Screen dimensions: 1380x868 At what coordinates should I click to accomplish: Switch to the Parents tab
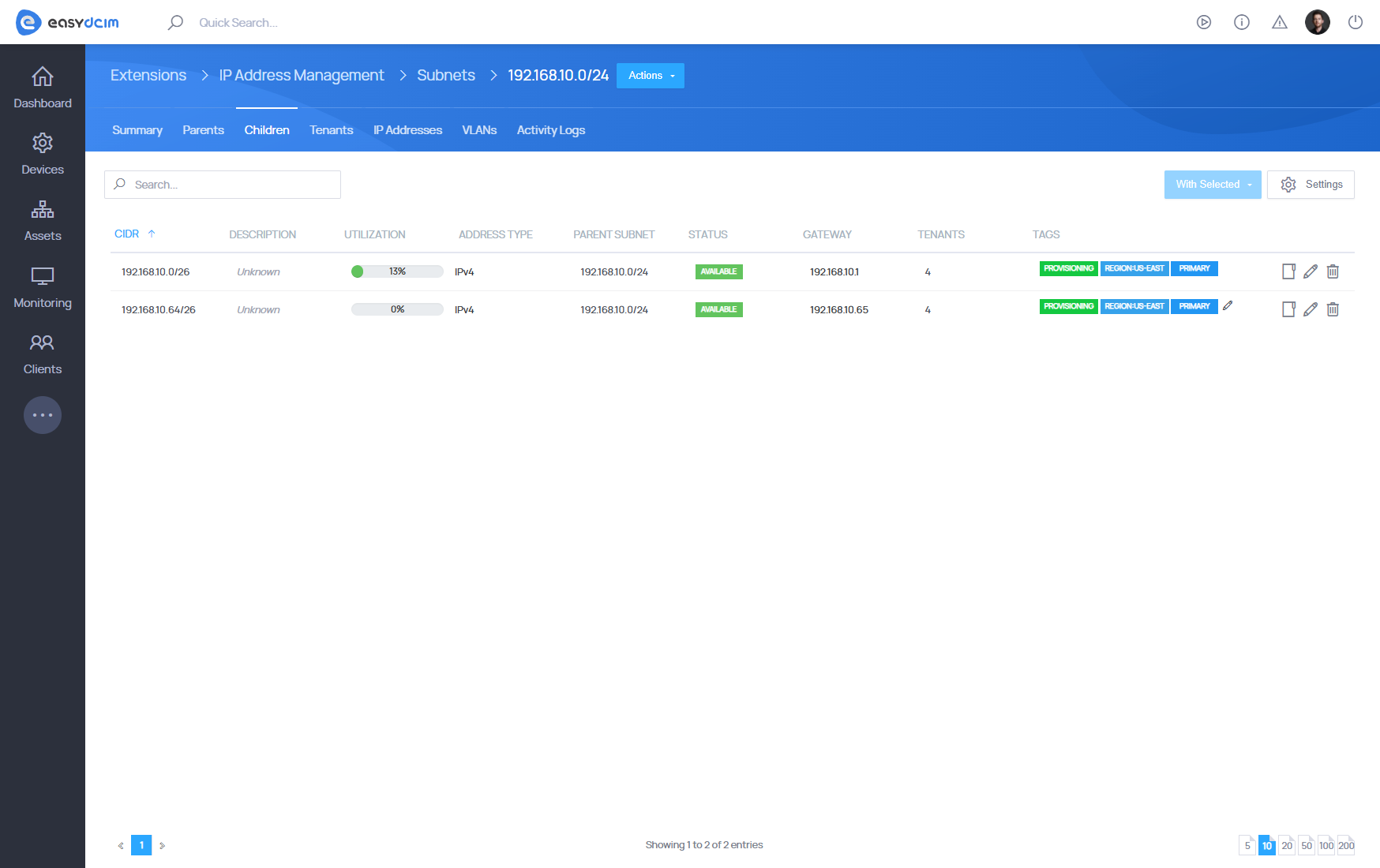point(203,130)
